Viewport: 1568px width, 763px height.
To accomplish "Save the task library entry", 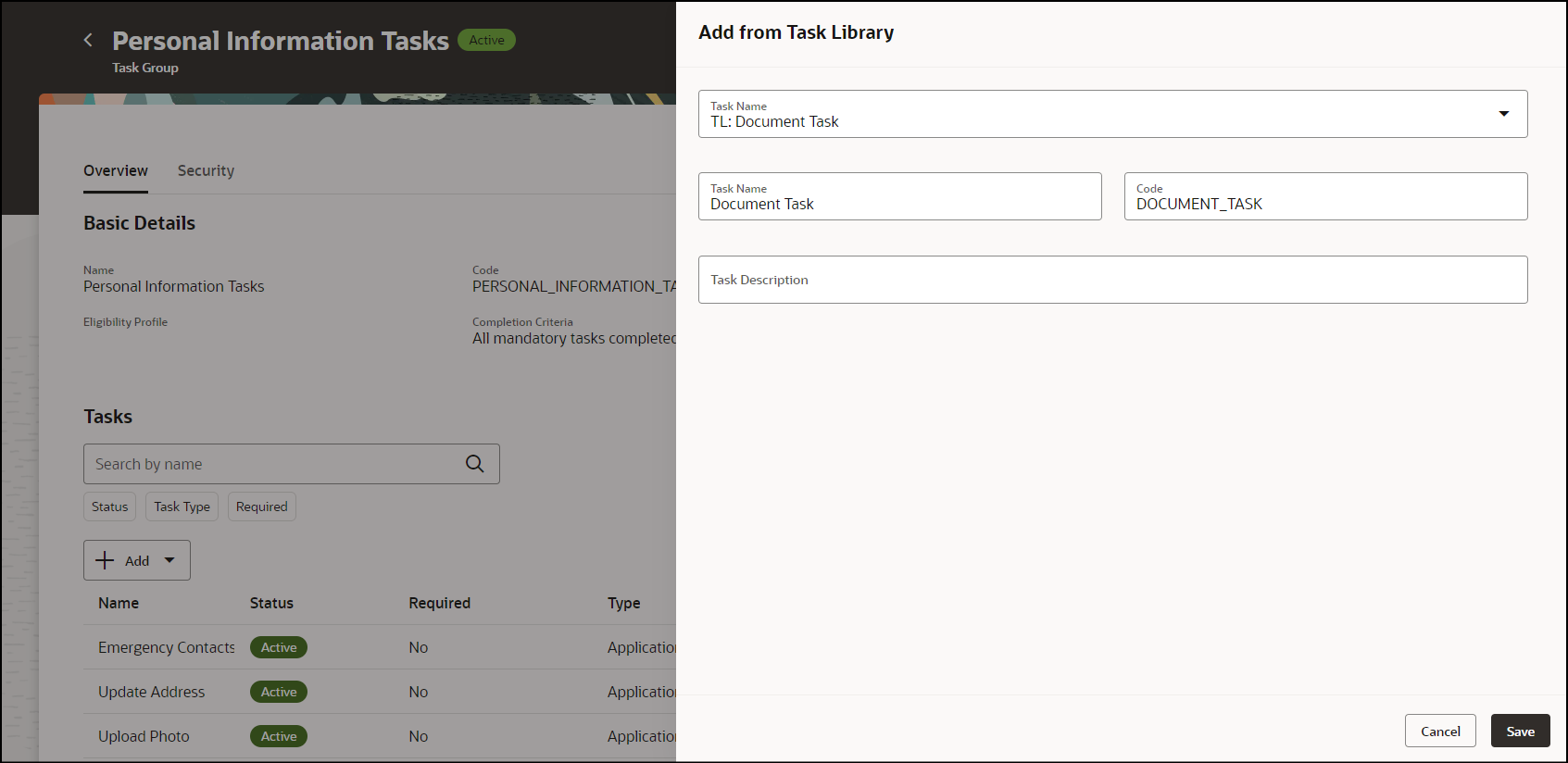I will (x=1520, y=731).
